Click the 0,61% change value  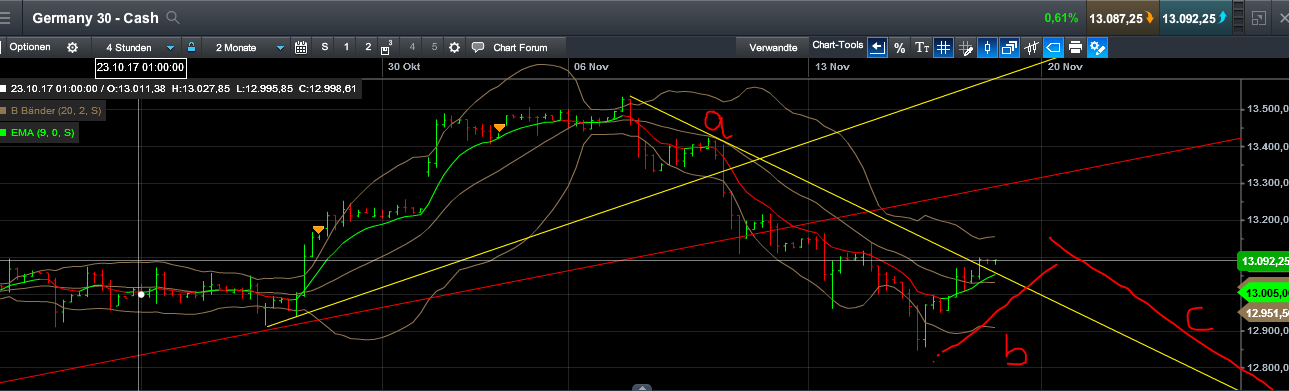tap(1061, 18)
